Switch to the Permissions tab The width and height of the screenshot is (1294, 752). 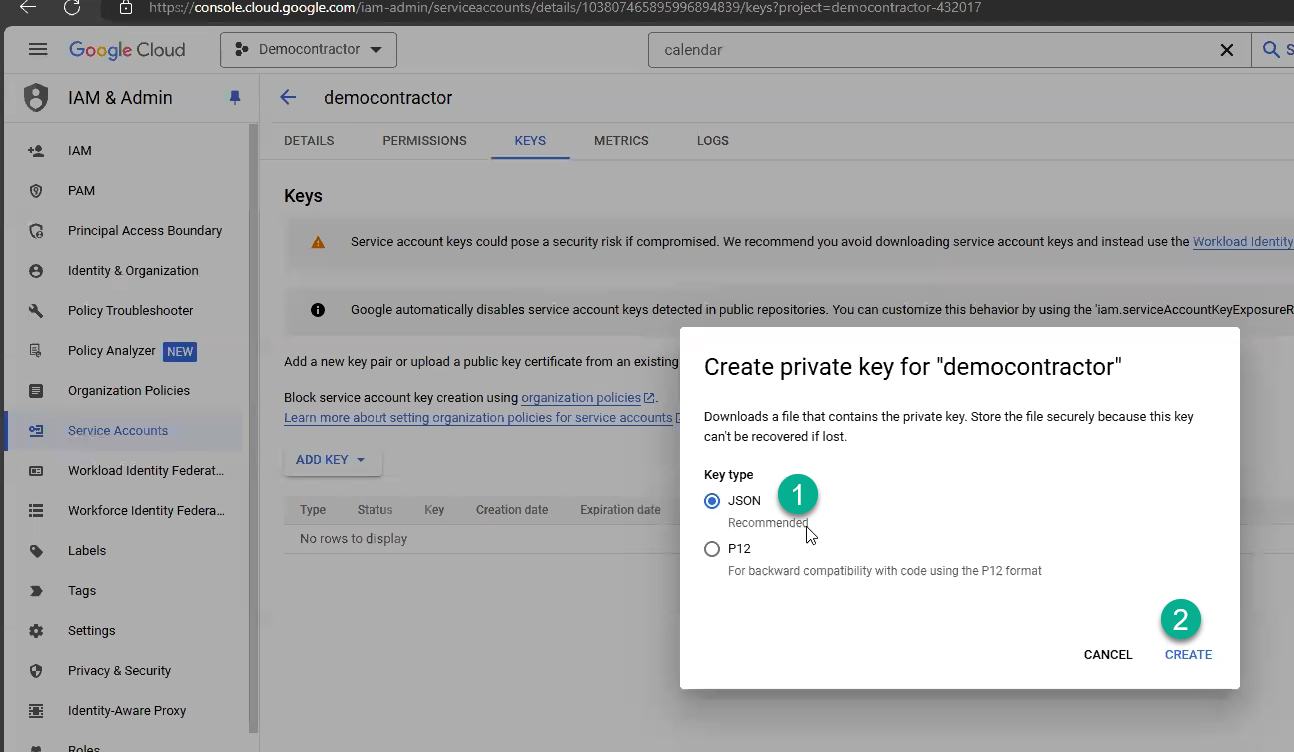click(424, 141)
